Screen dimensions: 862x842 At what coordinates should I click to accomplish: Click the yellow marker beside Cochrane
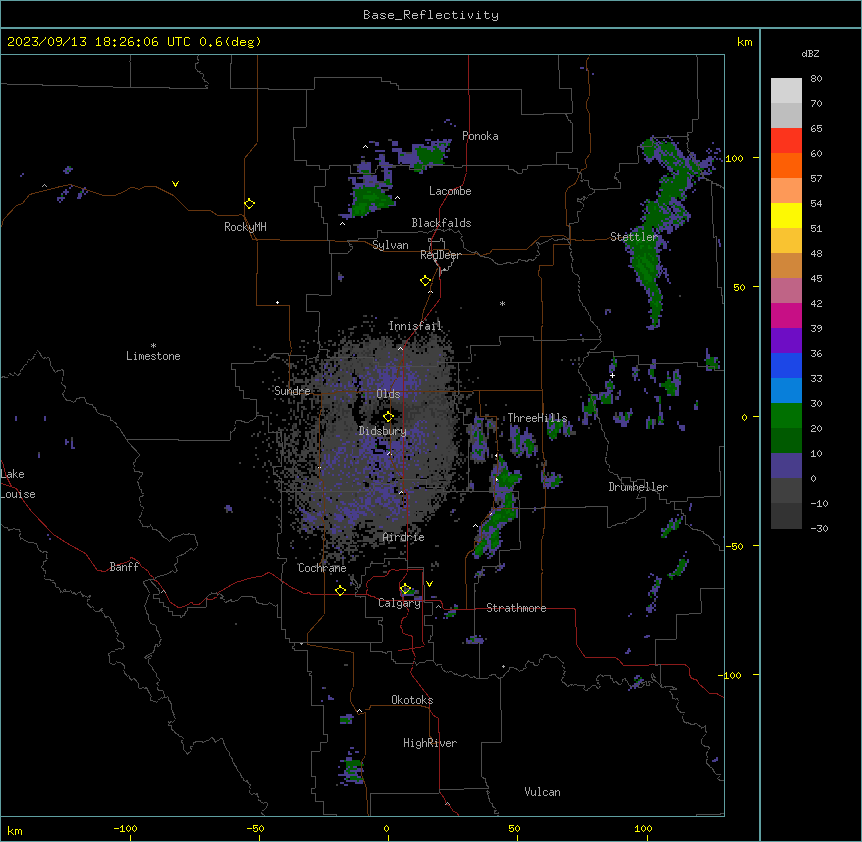(x=340, y=591)
